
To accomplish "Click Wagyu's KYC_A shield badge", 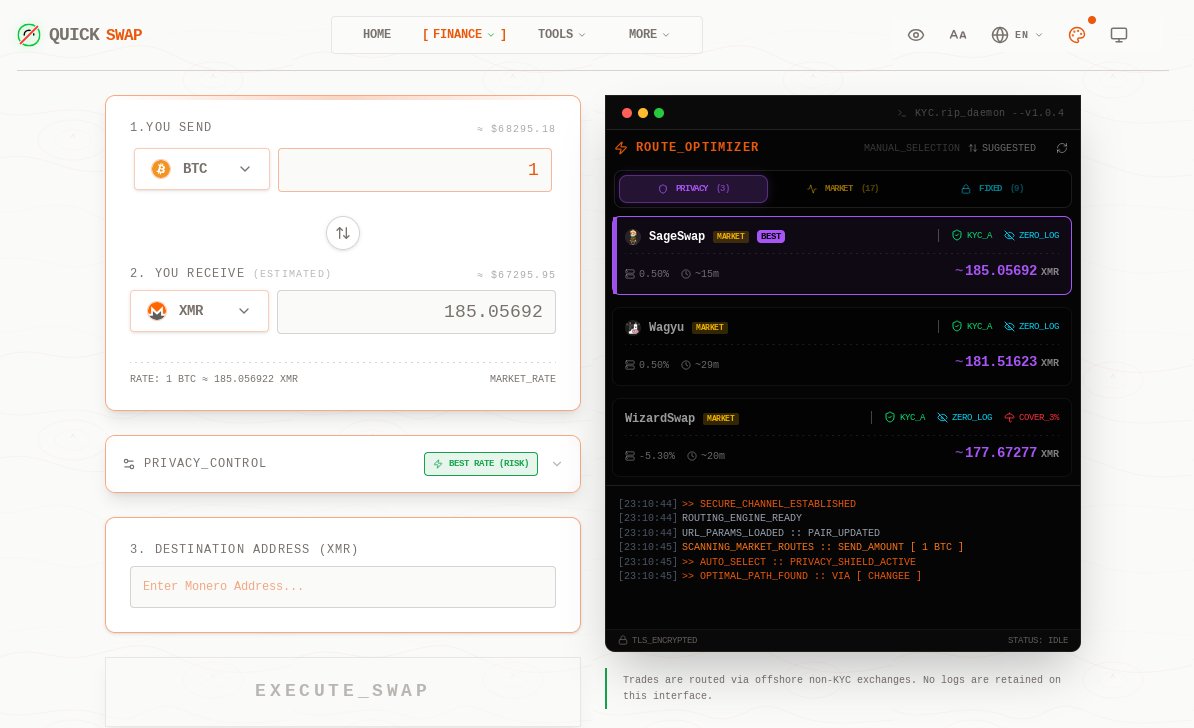I will tap(972, 326).
